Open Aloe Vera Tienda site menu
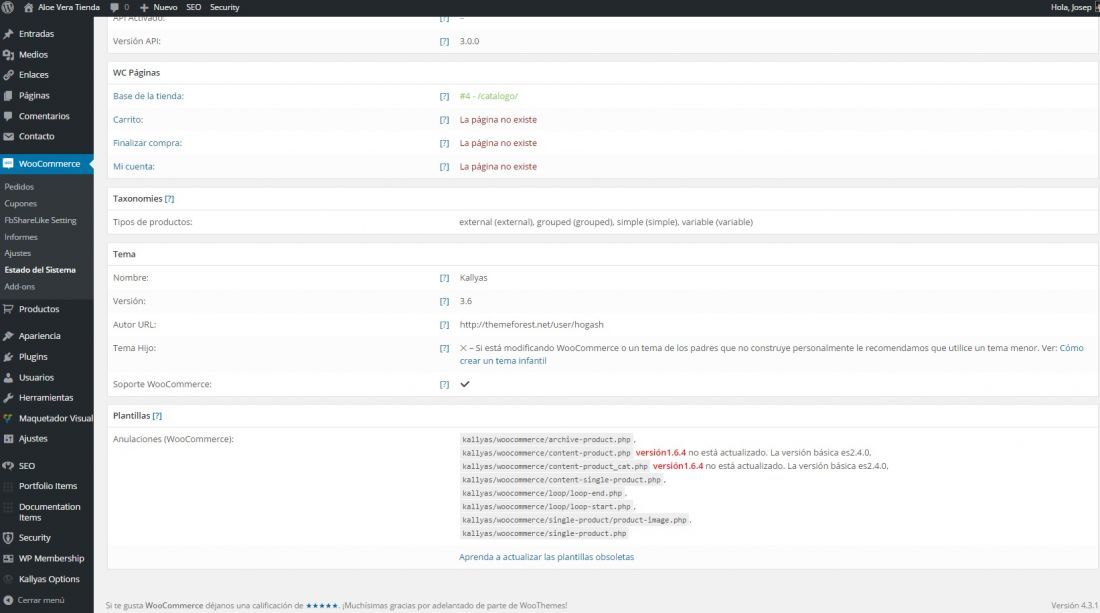The image size is (1100, 613). point(62,7)
